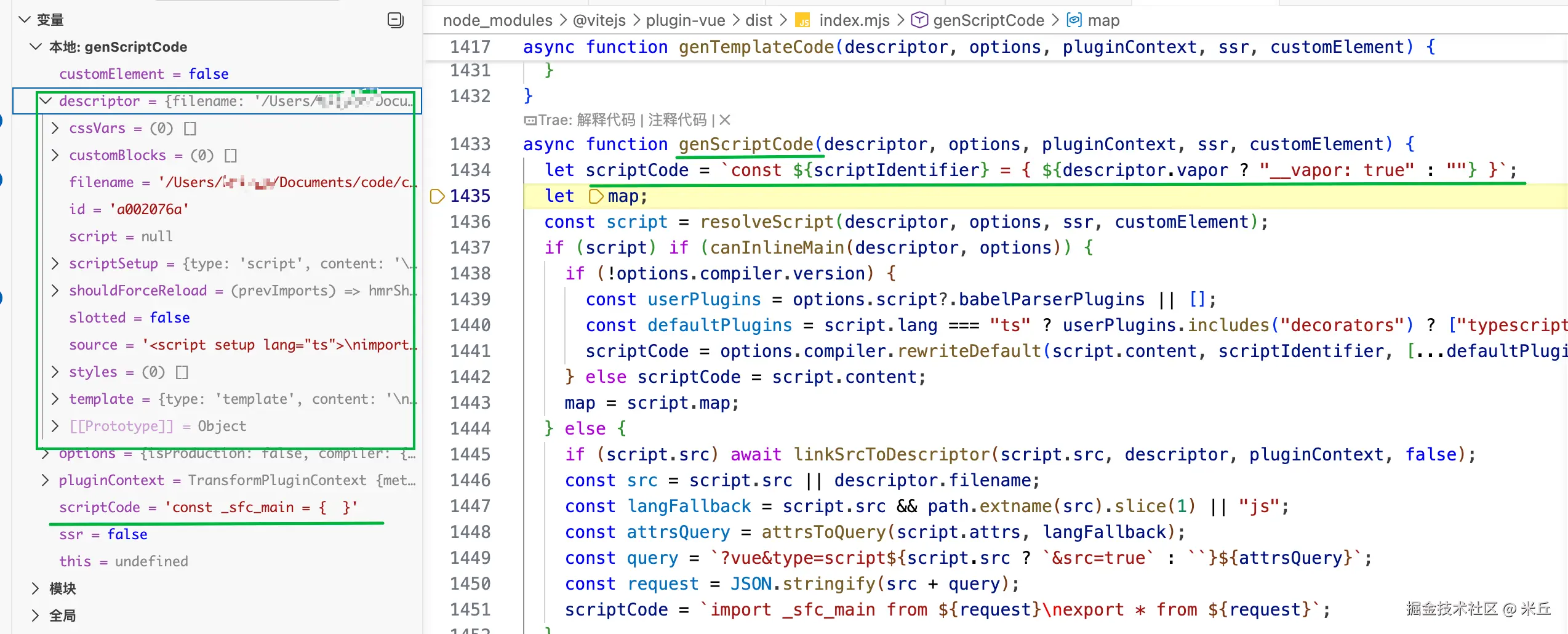This screenshot has height=634, width=1568.
Task: Click the collapse all icon in variables header
Action: coord(395,20)
